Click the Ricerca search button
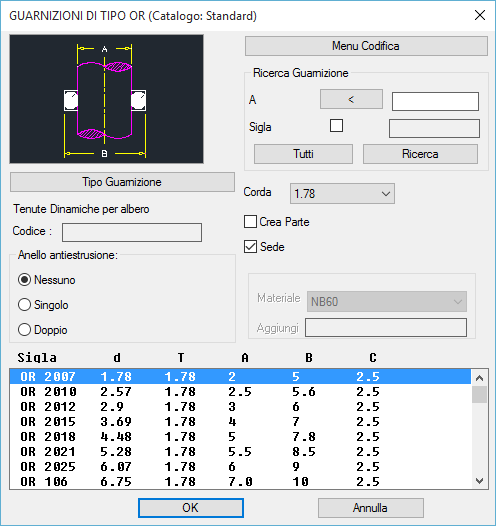Image resolution: width=496 pixels, height=526 pixels. point(421,154)
